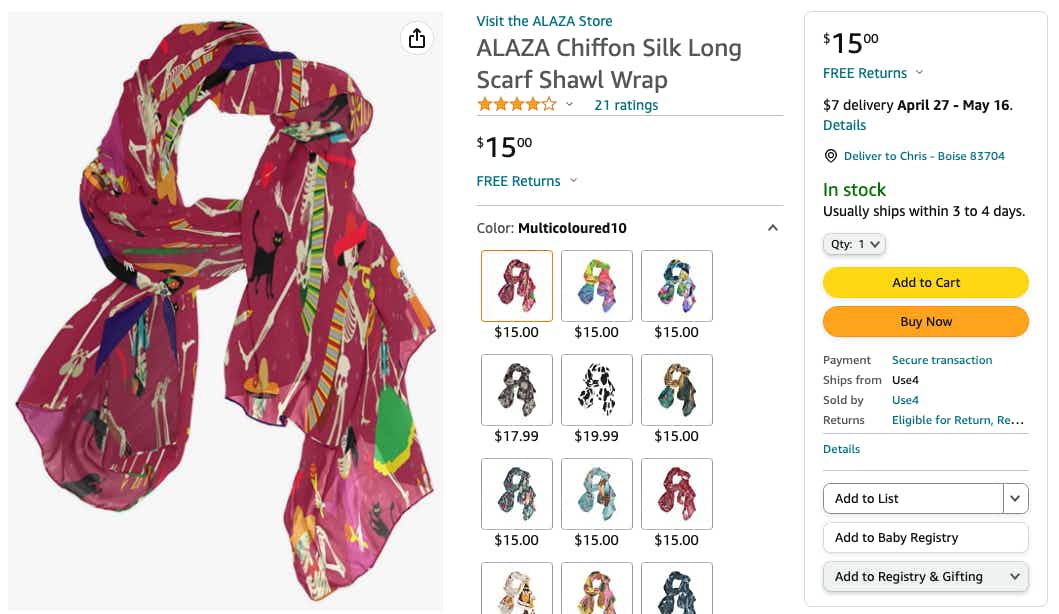Open Deliver to Chris - Boise link
Image resolution: width=1059 pixels, height=614 pixels.
point(924,156)
